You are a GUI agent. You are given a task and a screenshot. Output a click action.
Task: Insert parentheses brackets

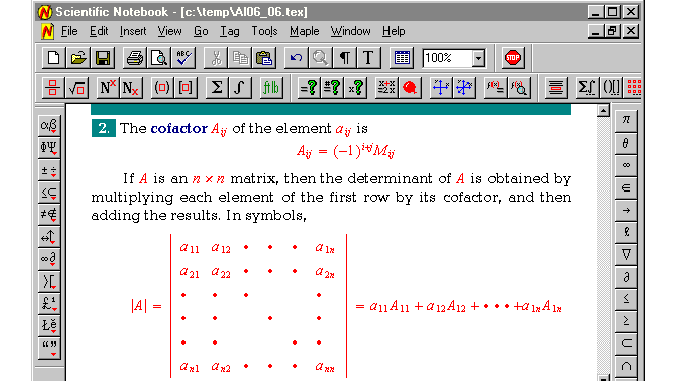click(x=162, y=88)
